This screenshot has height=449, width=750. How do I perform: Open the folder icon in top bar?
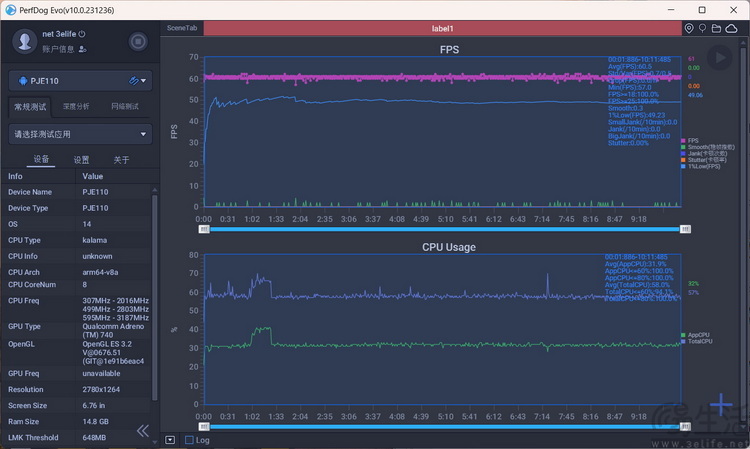(x=716, y=28)
